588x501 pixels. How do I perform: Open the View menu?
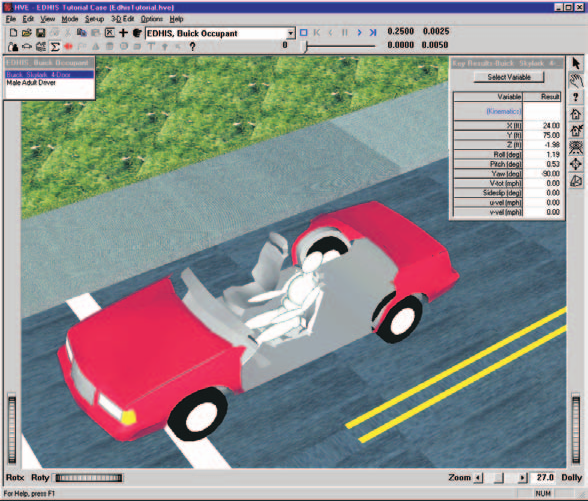coord(48,19)
